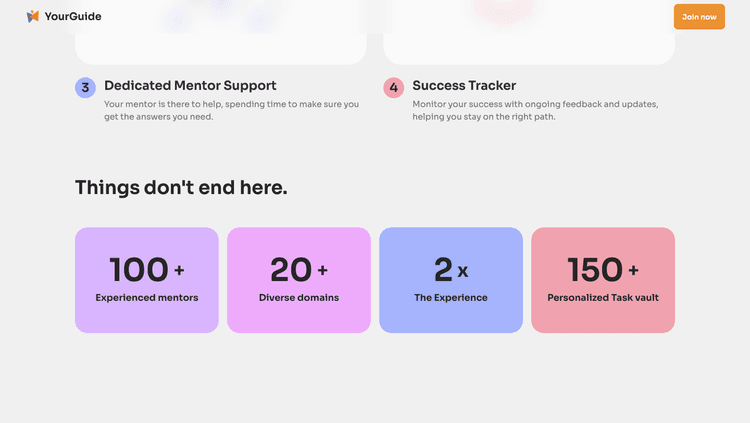Image resolution: width=750 pixels, height=423 pixels.
Task: Open the 20+ Diverse domains card
Action: click(299, 280)
